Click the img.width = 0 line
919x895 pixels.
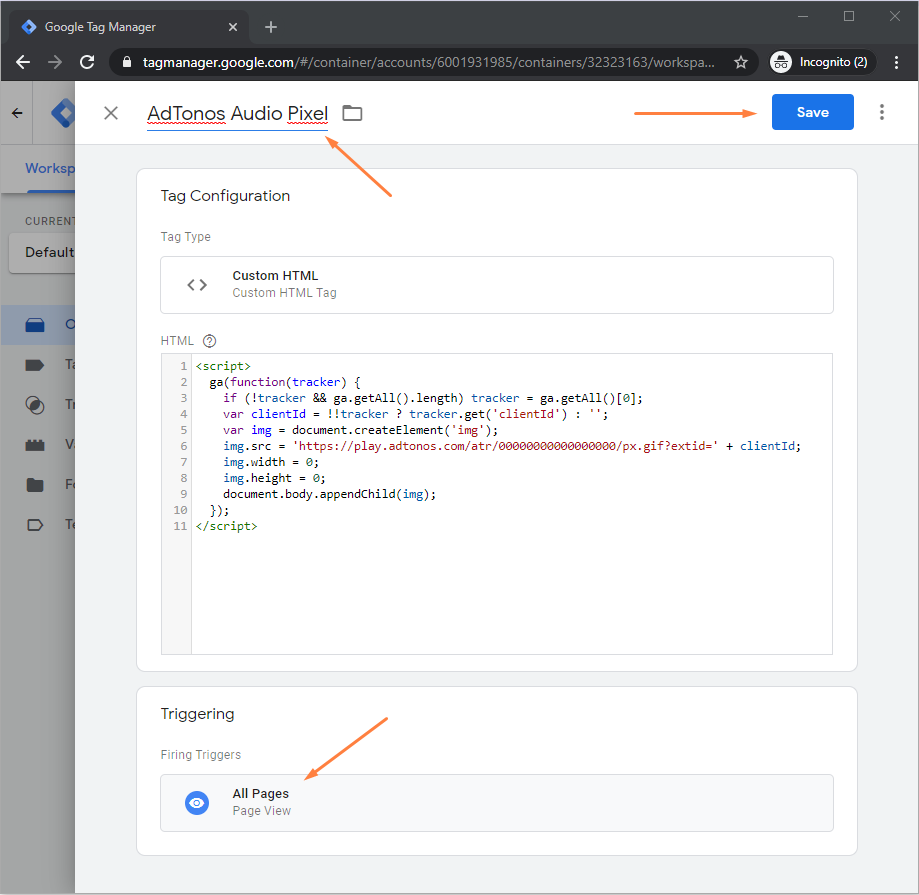[x=271, y=462]
